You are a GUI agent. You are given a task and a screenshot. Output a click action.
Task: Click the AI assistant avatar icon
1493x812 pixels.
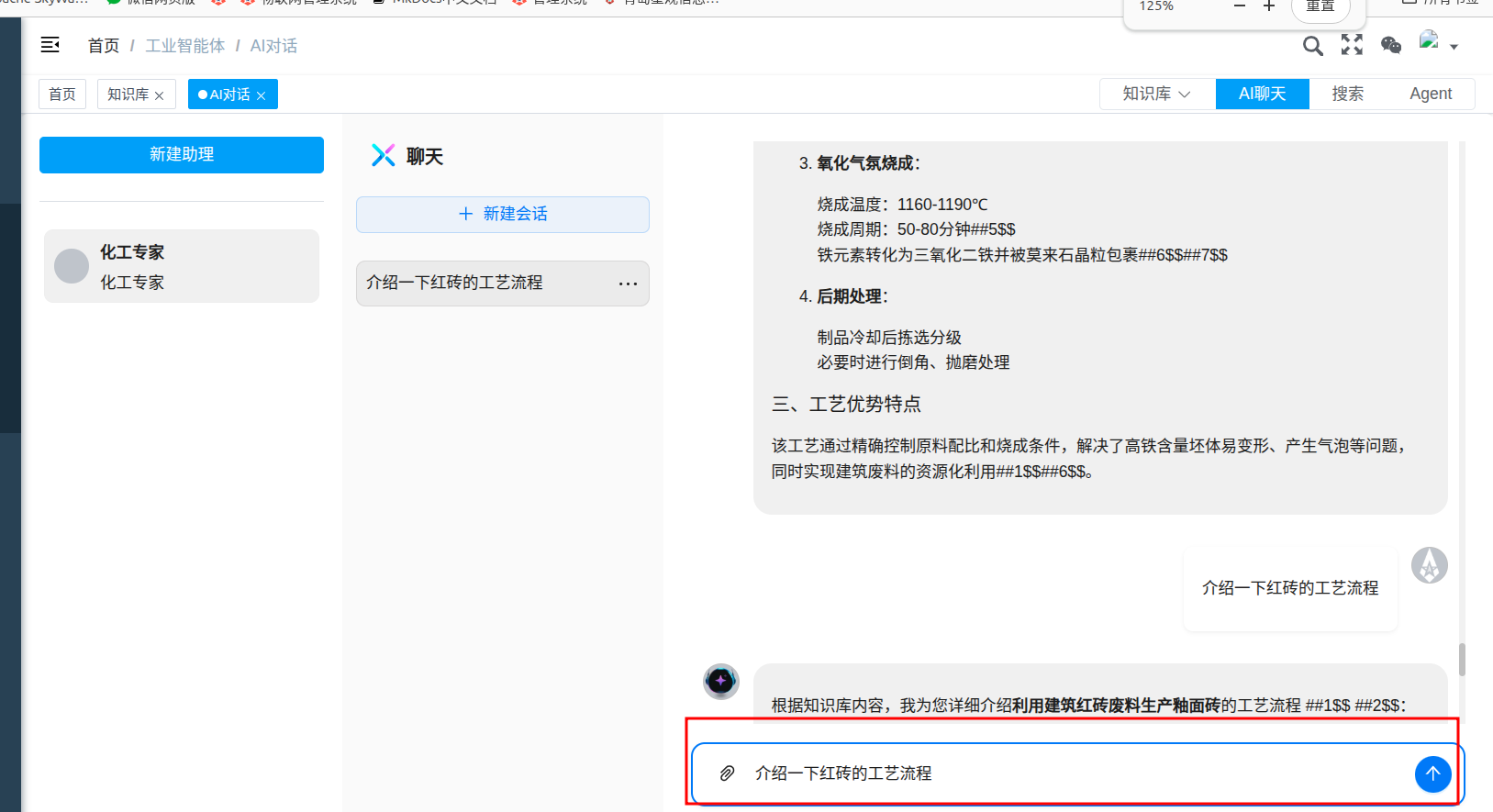pyautogui.click(x=720, y=681)
